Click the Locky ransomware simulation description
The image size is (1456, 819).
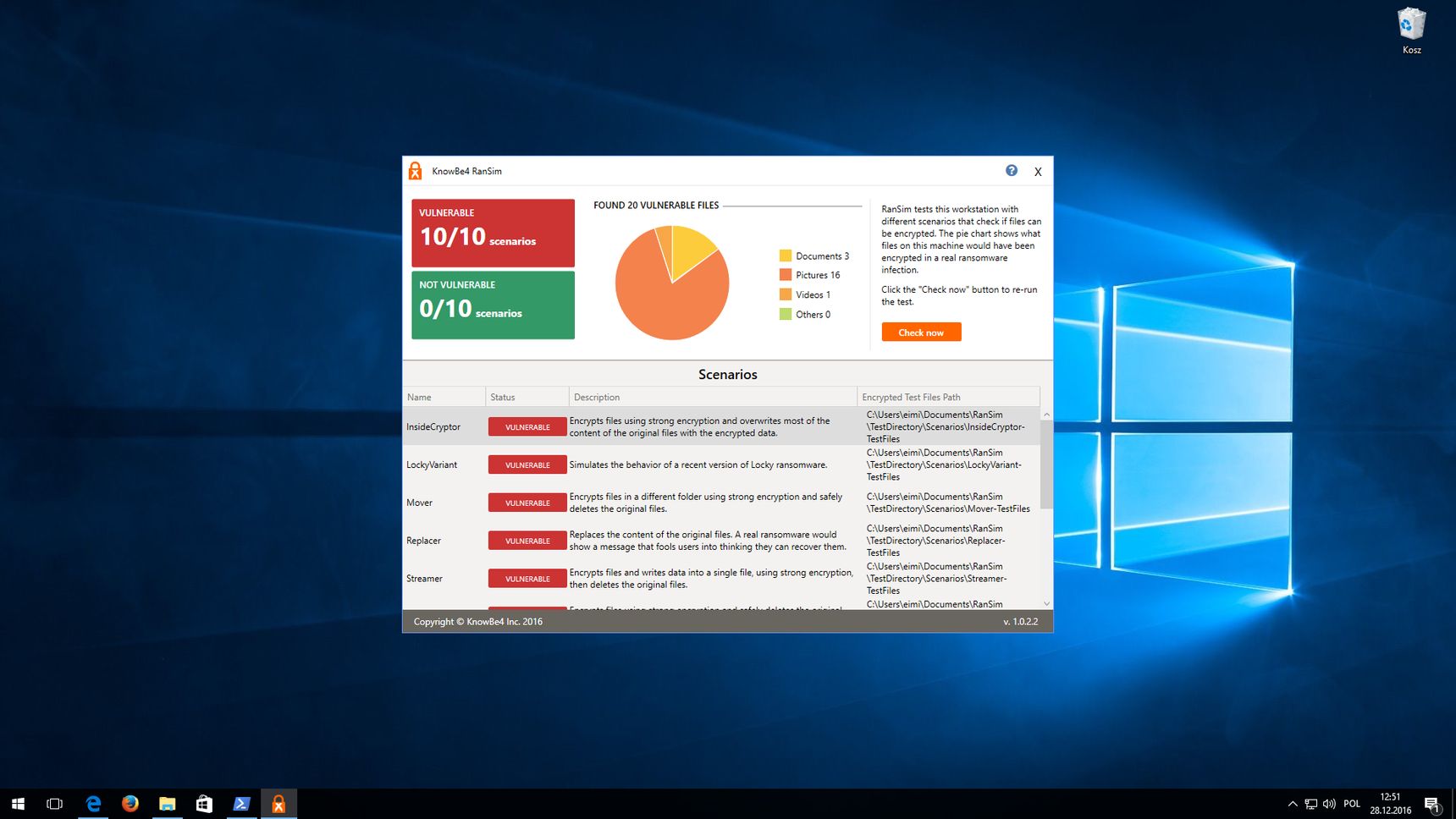click(x=698, y=464)
